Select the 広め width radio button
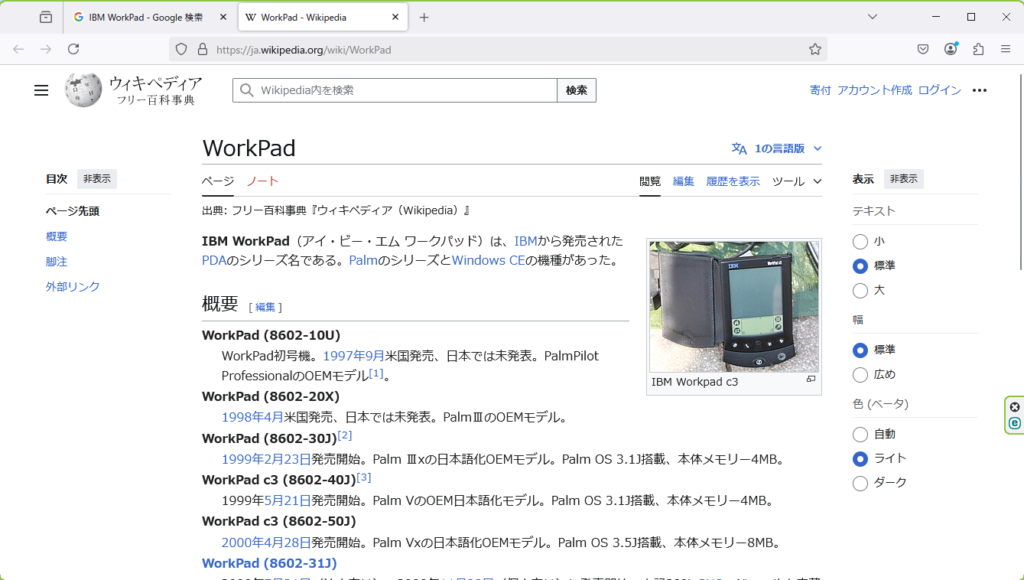 (x=860, y=375)
